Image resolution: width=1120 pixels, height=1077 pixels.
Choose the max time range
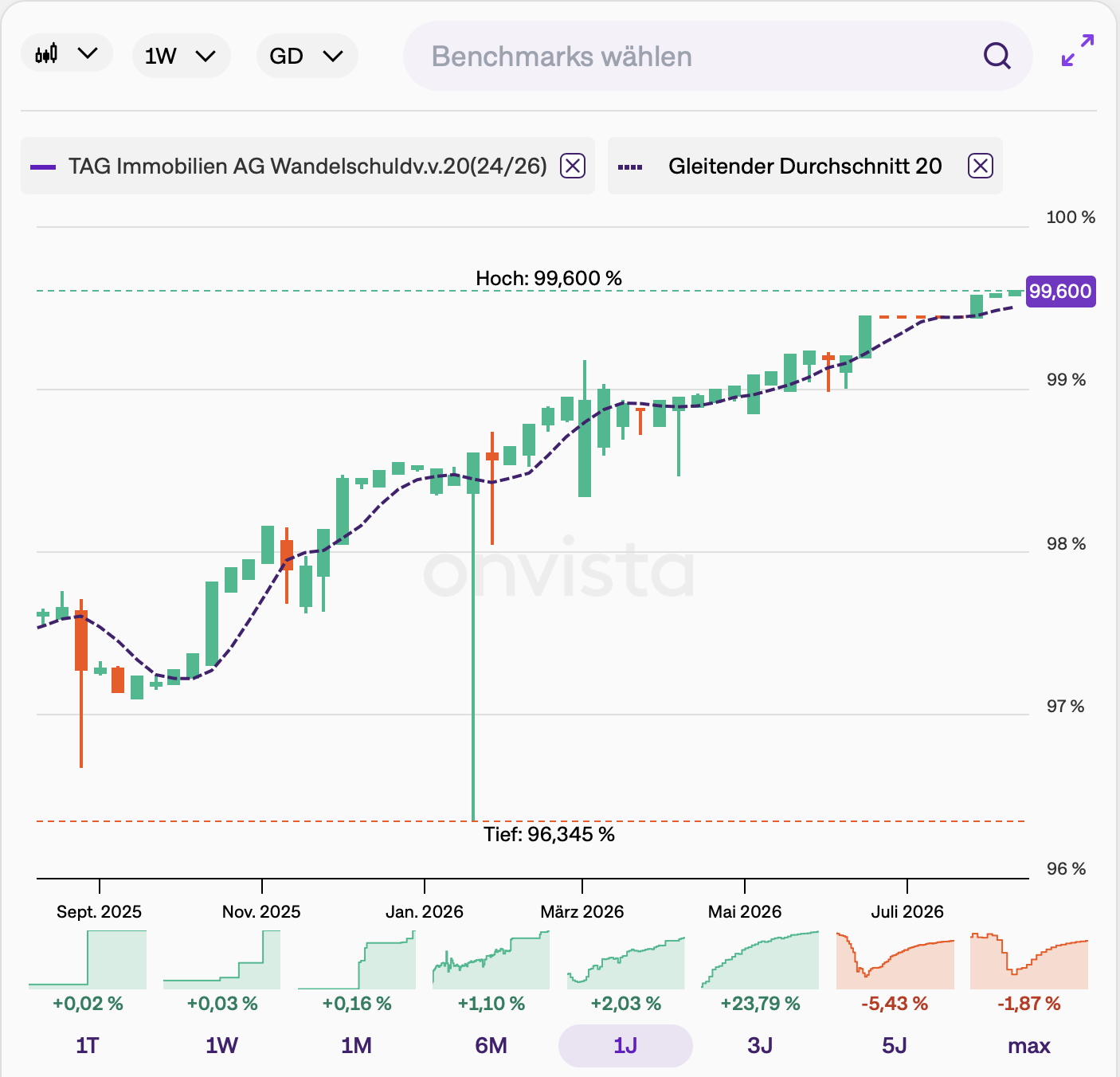point(1029,1045)
